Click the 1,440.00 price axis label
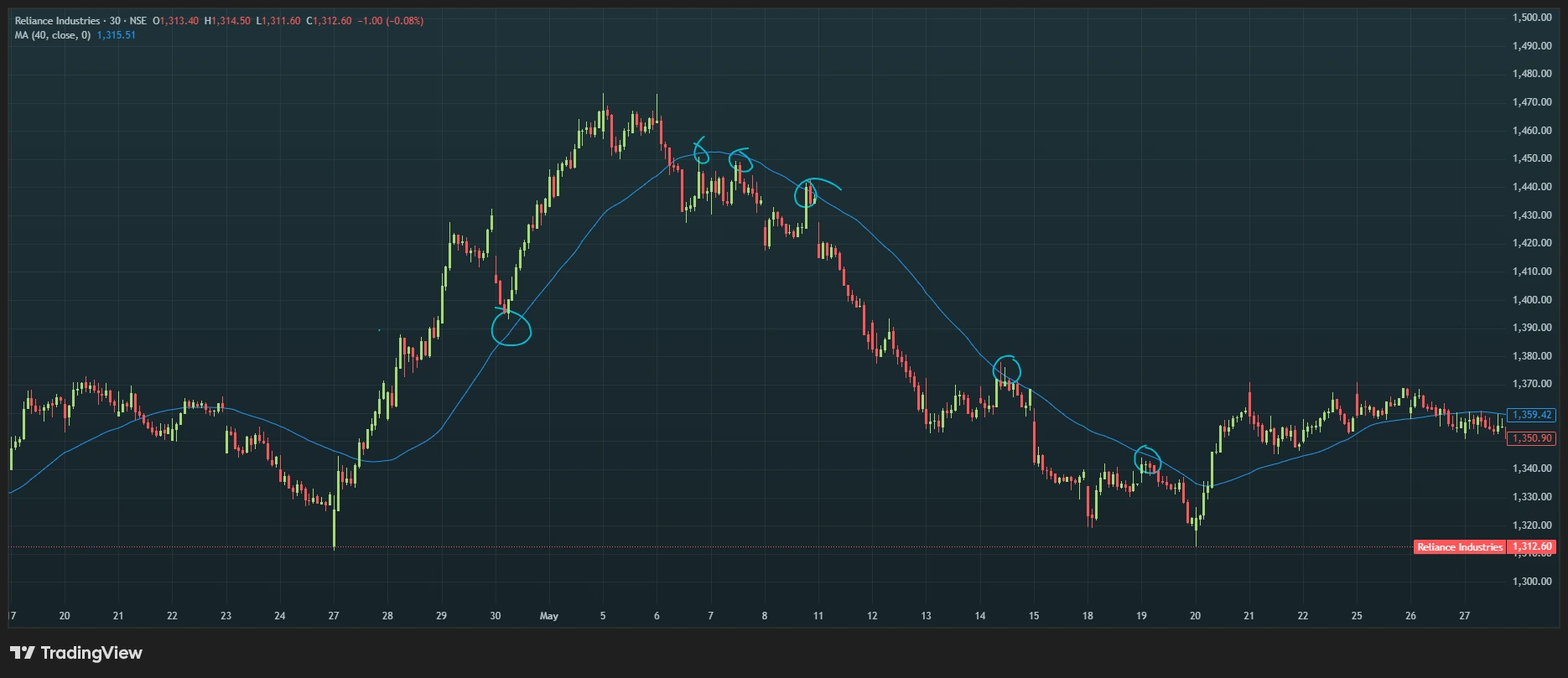 coord(1532,187)
